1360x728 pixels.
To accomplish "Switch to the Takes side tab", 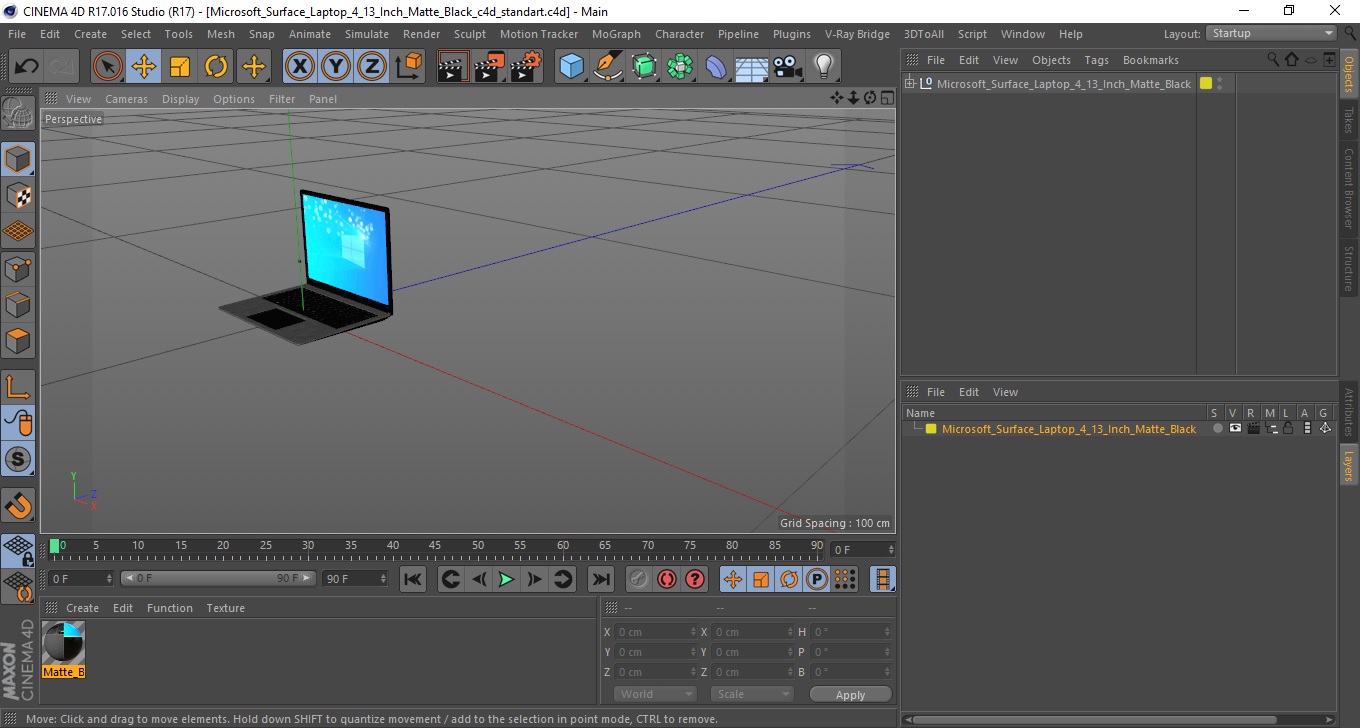I will coord(1349,120).
